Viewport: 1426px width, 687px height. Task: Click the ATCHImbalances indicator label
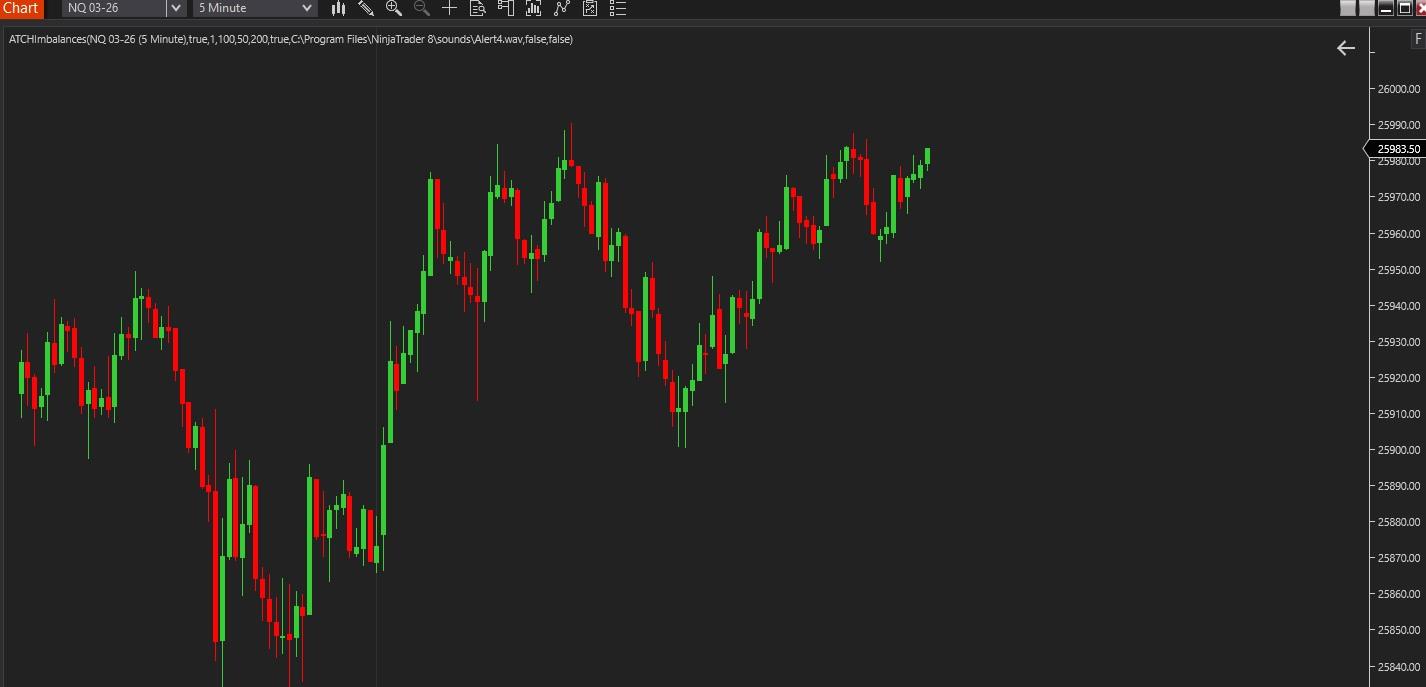pyautogui.click(x=290, y=39)
